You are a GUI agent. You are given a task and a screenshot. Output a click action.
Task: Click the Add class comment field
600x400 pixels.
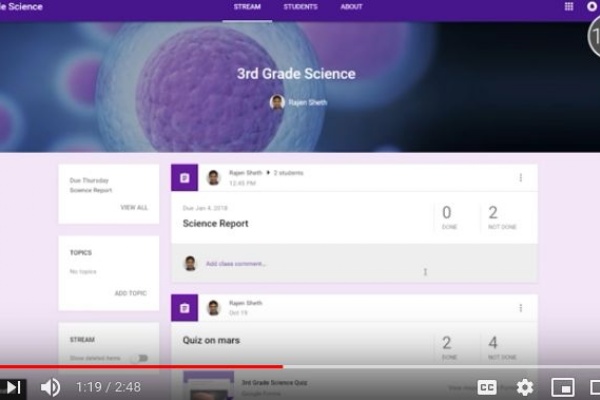pos(236,264)
